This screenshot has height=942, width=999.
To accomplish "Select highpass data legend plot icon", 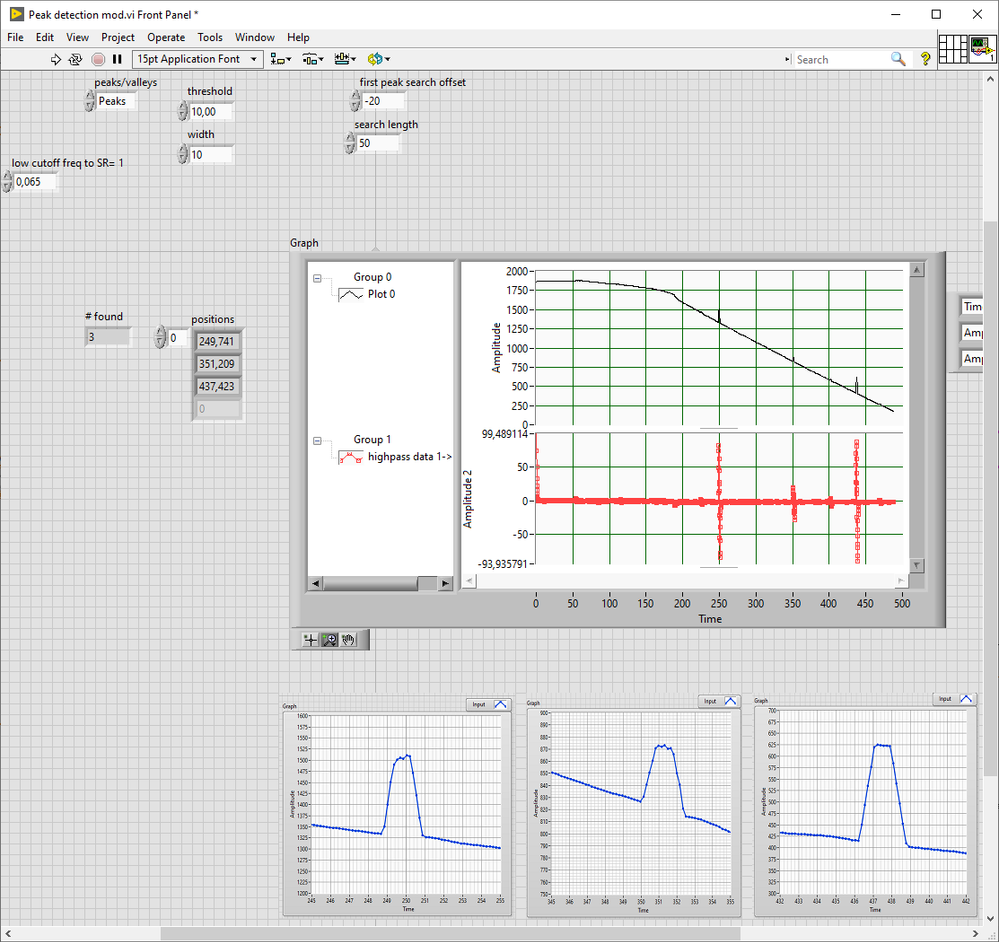I will click(351, 457).
